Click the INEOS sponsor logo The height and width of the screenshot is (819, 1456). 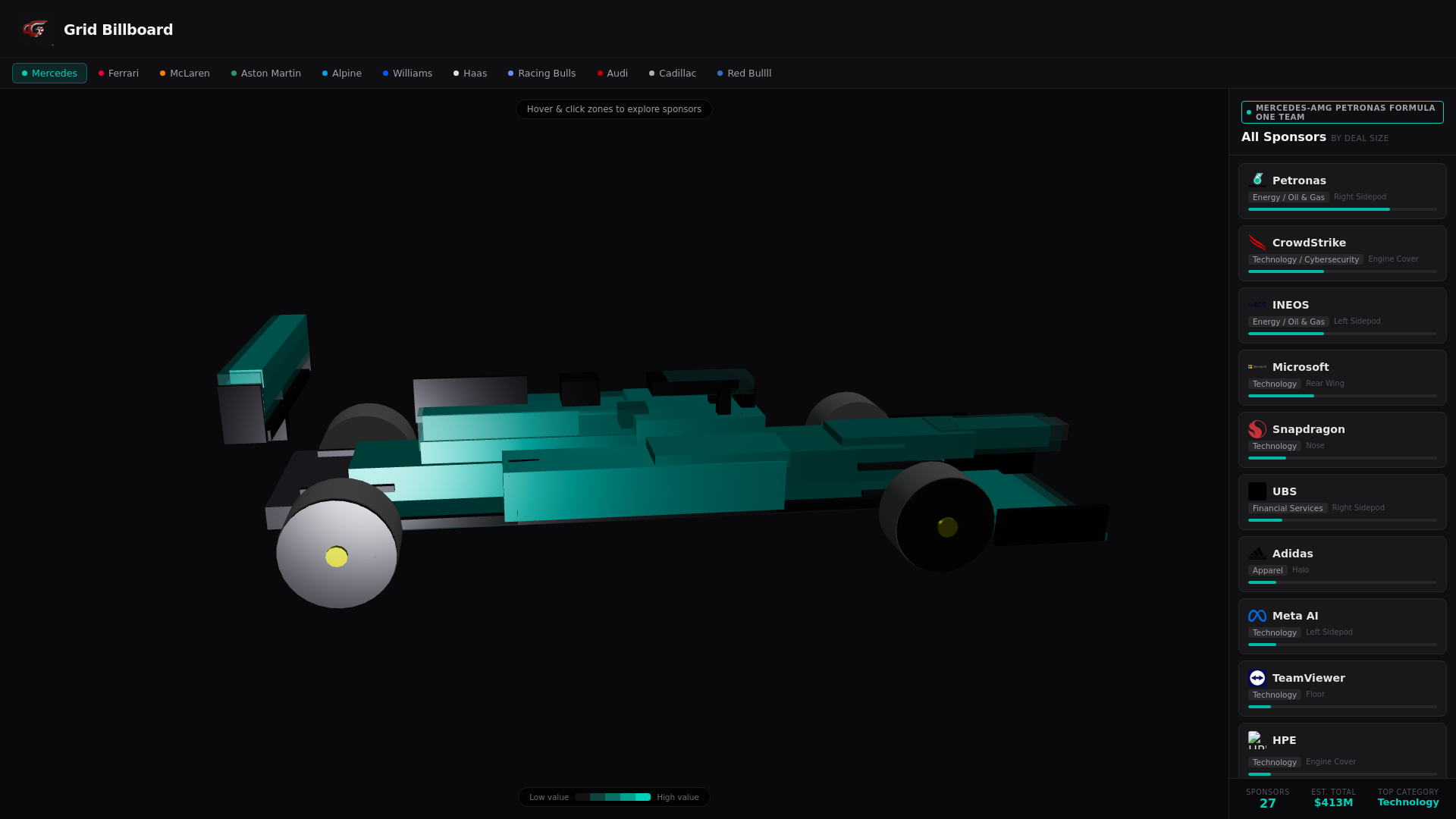(1257, 305)
